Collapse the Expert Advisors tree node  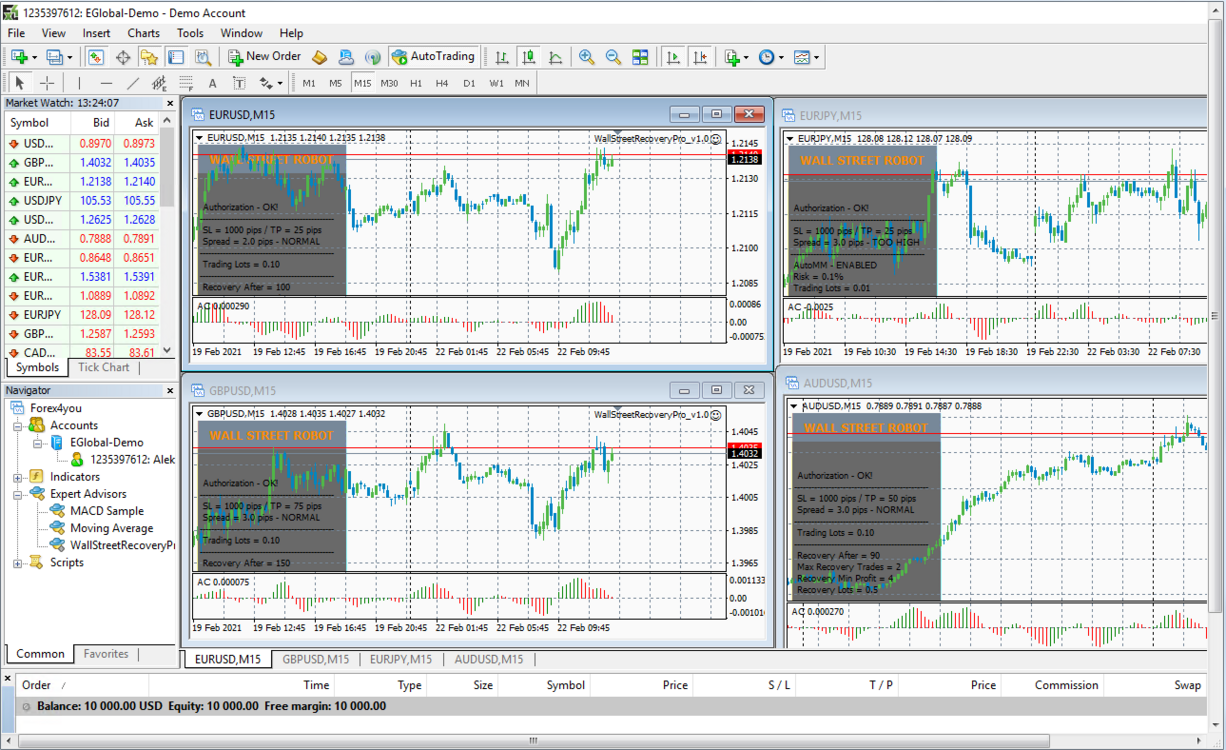point(18,494)
